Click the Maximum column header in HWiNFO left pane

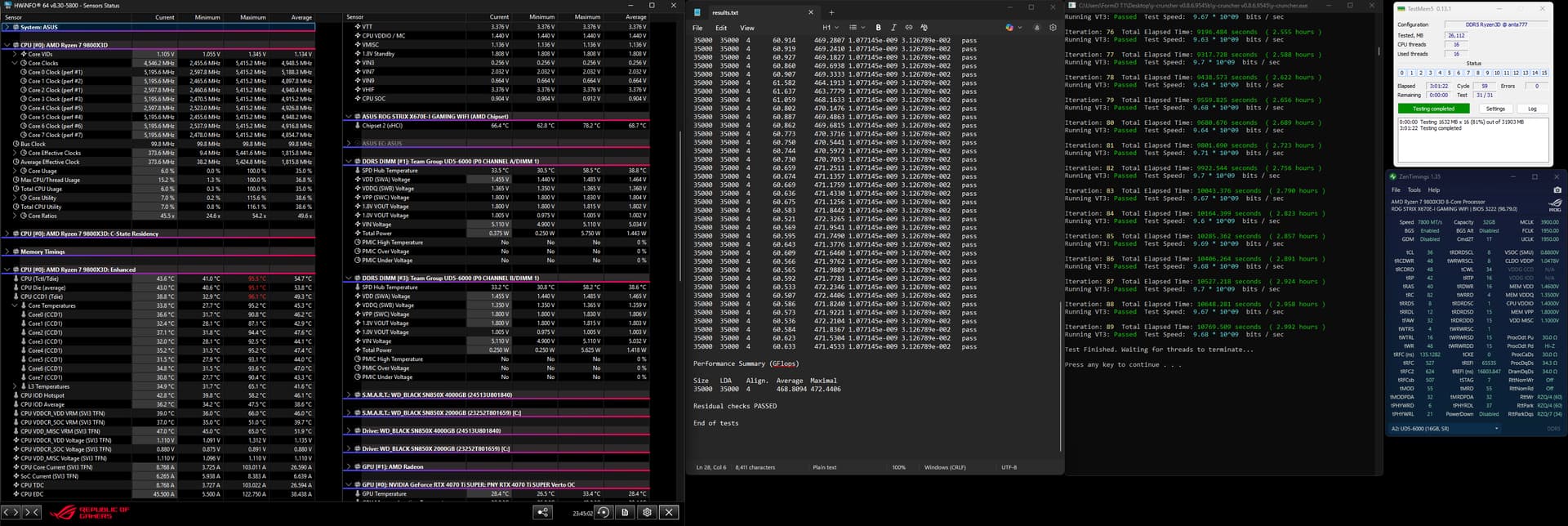[x=252, y=17]
